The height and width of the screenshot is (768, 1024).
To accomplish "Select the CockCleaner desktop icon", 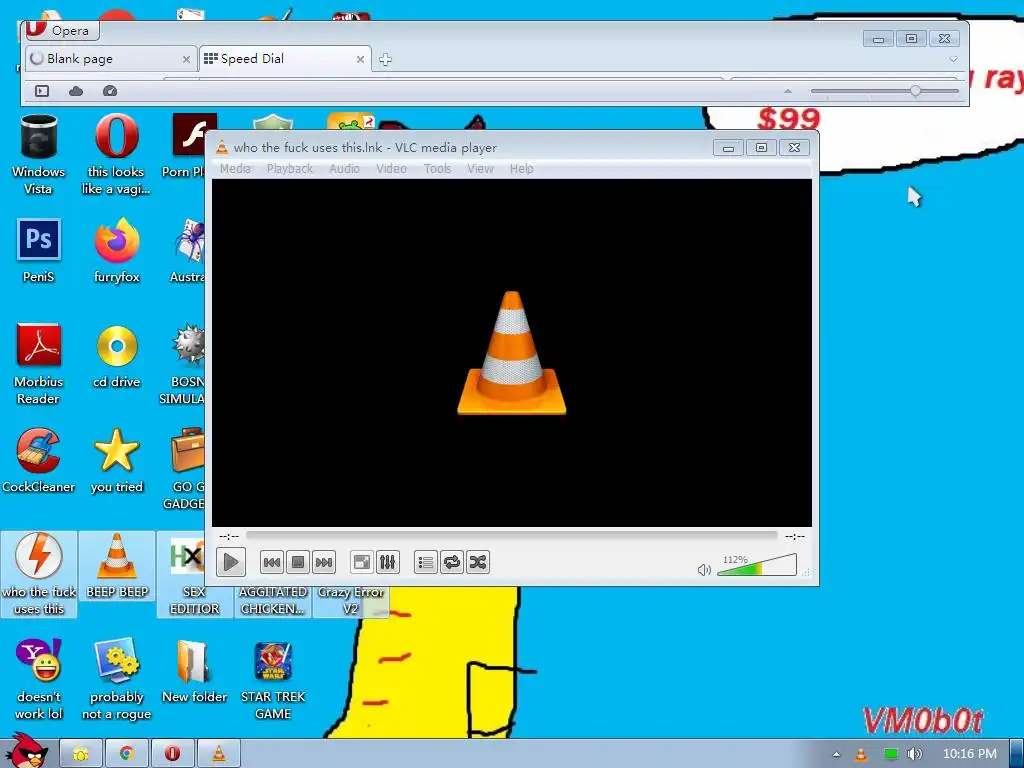I will tap(39, 460).
